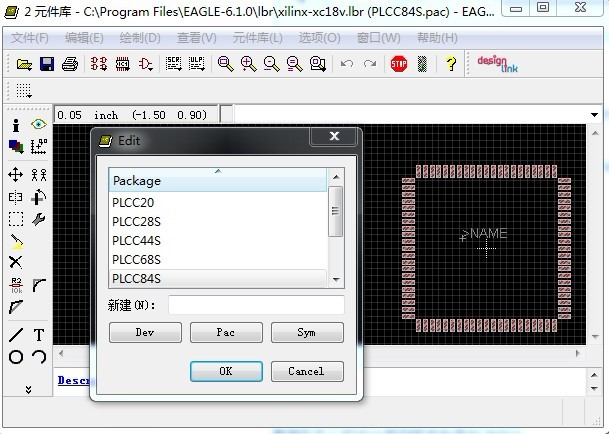Viewport: 609px width, 434px height.
Task: Open the Symbol editor gate icon
Action: point(146,64)
